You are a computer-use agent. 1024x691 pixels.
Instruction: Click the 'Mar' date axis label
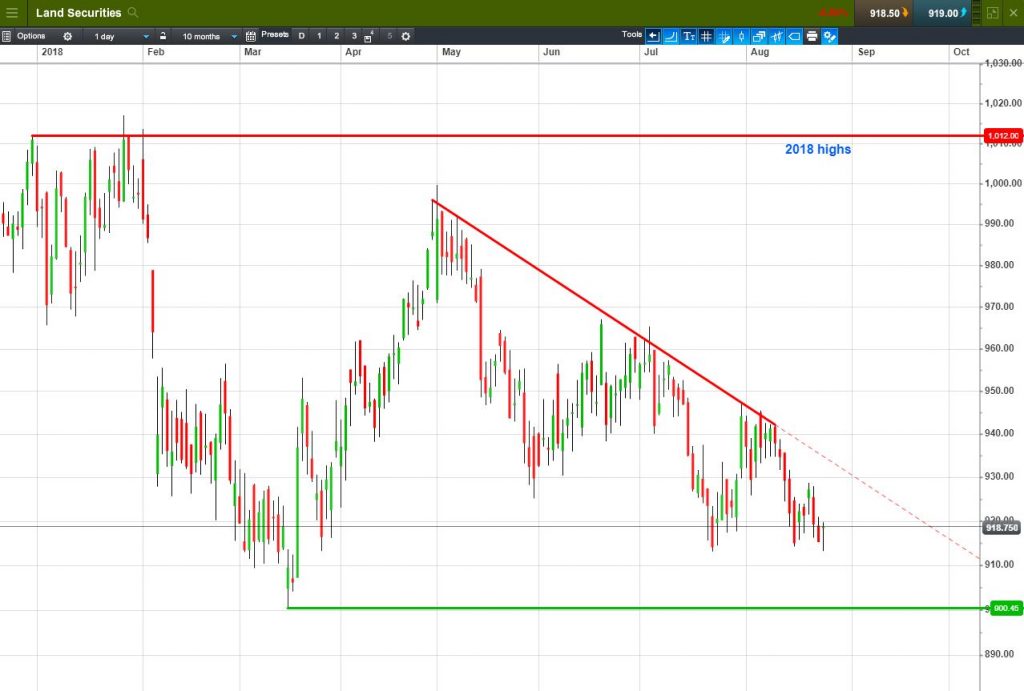point(253,52)
